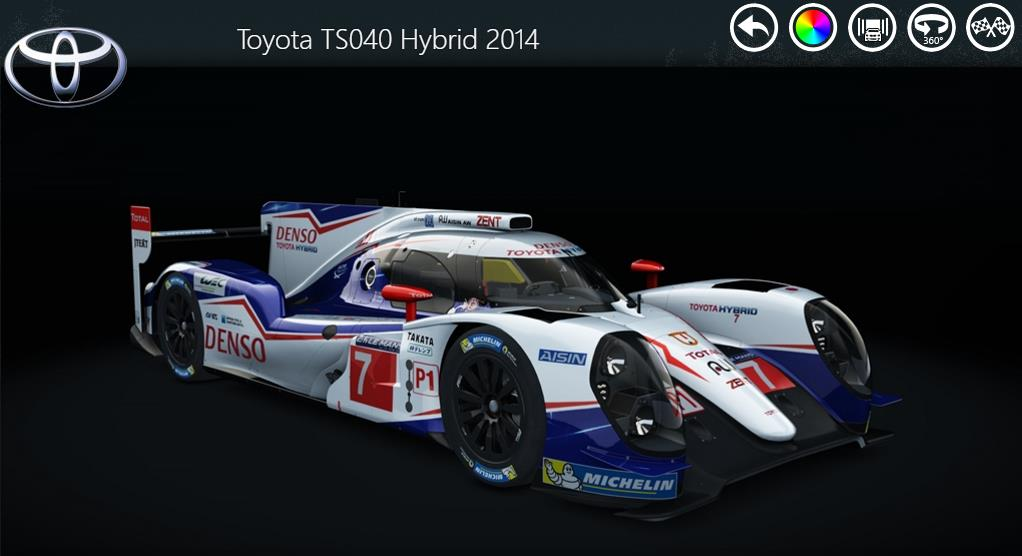Activate the 360° rotate view icon
Image resolution: width=1022 pixels, height=556 pixels.
click(931, 27)
